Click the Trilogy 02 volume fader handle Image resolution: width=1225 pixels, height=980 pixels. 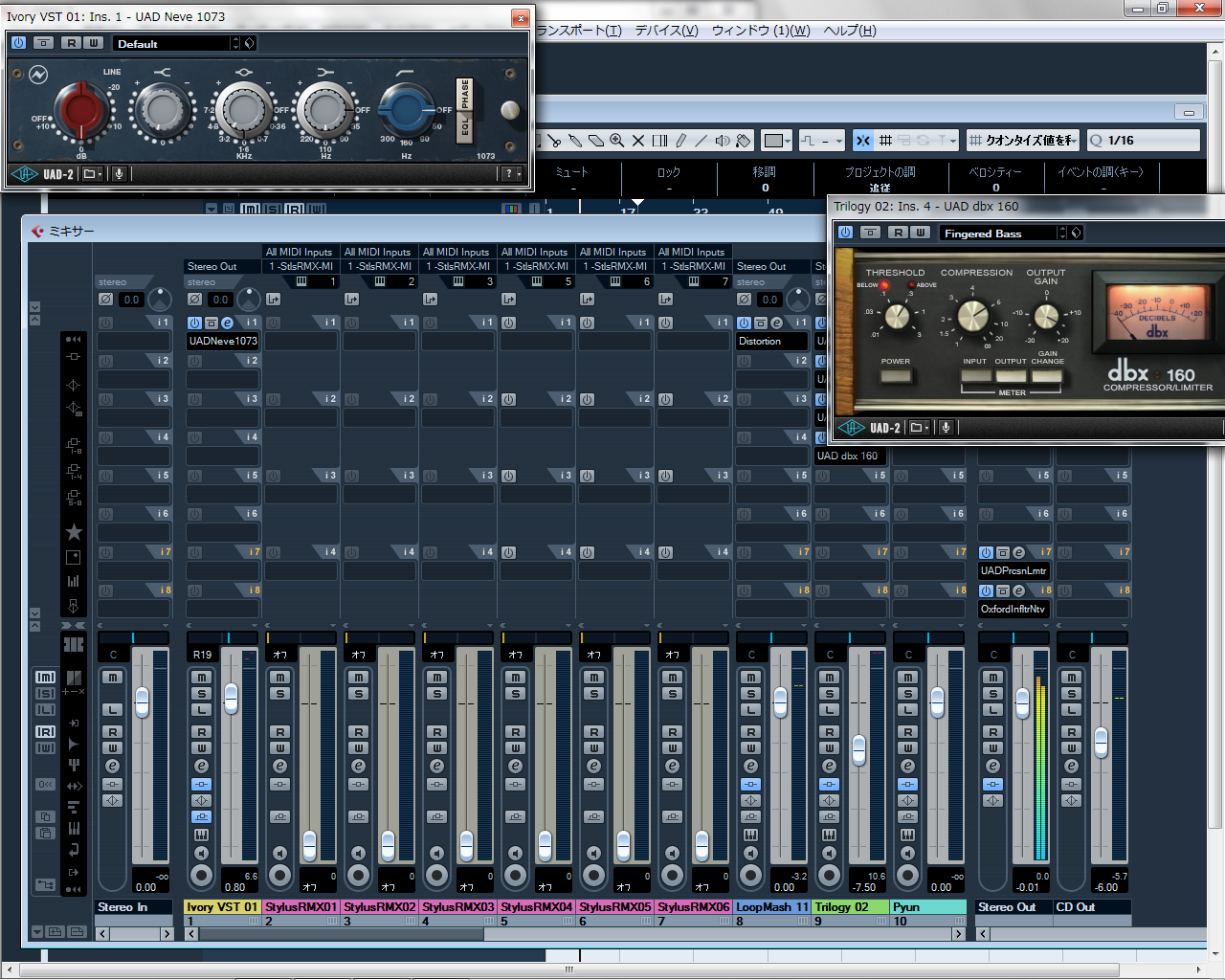(x=858, y=750)
